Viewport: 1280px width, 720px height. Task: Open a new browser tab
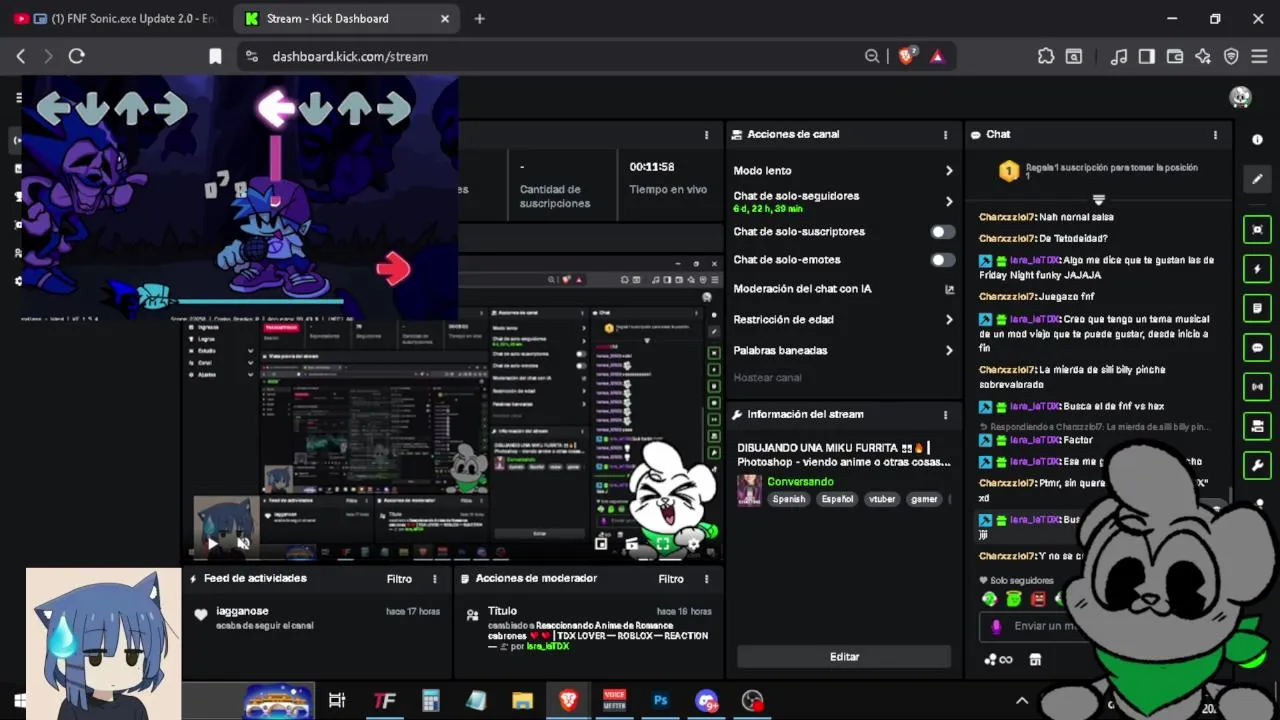(480, 18)
